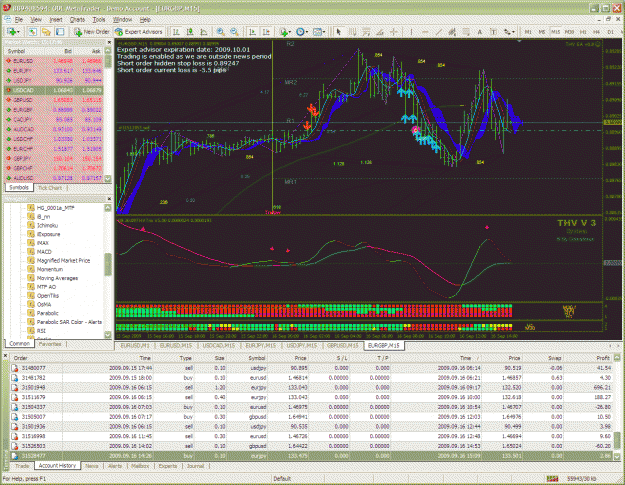Select the vertical line drawing tool
Image resolution: width=625 pixels, height=485 pixels.
click(x=411, y=32)
